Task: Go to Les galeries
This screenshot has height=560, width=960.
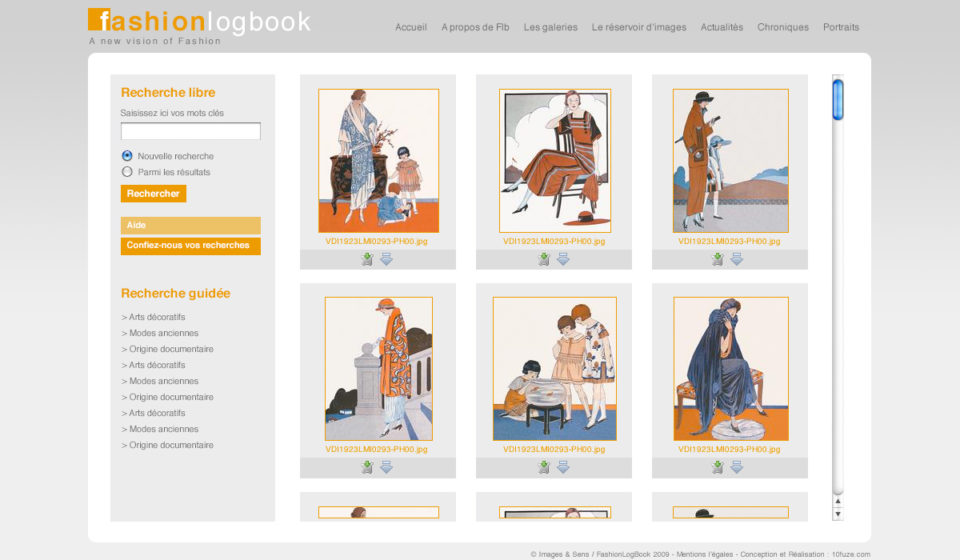Action: [550, 27]
